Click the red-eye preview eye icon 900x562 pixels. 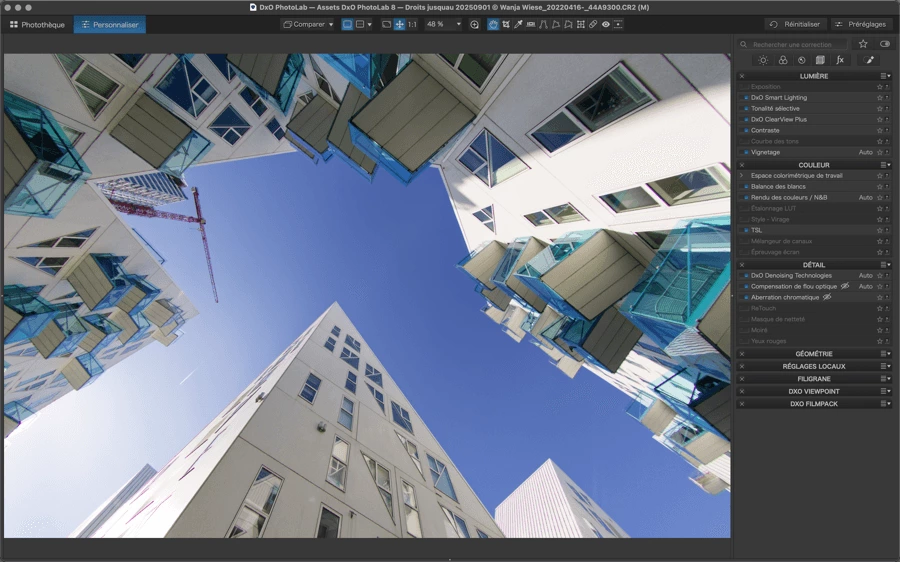[x=606, y=25]
